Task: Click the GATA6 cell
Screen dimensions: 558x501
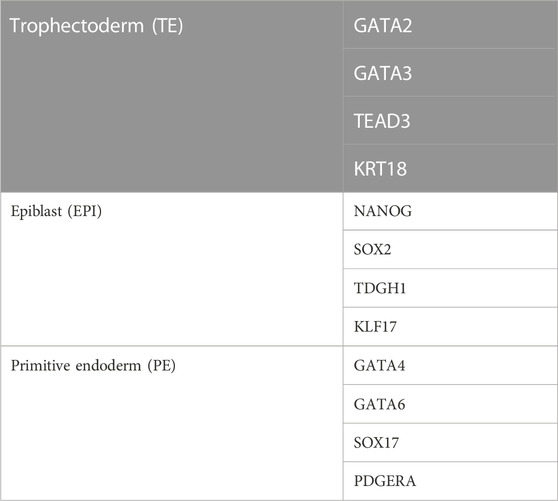Action: [451, 404]
